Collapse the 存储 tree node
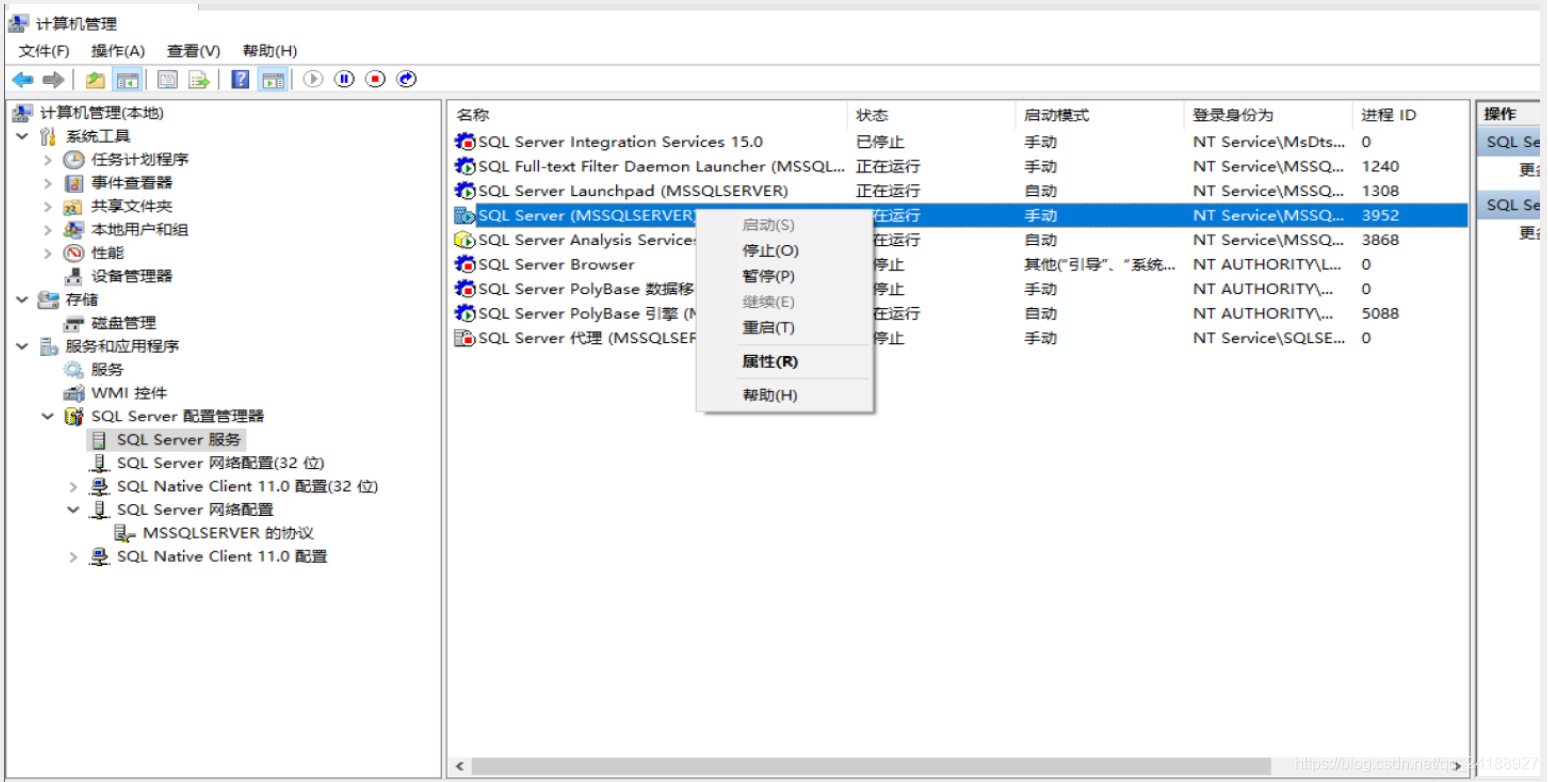 (x=23, y=299)
